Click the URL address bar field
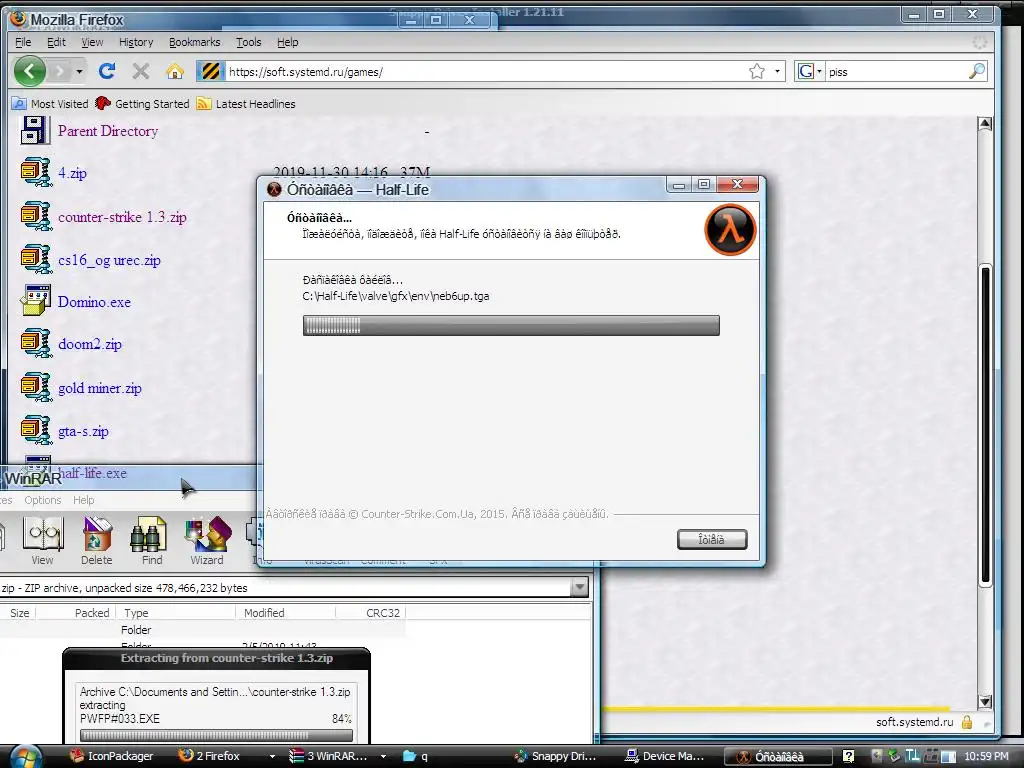The height and width of the screenshot is (768, 1024). [x=483, y=71]
